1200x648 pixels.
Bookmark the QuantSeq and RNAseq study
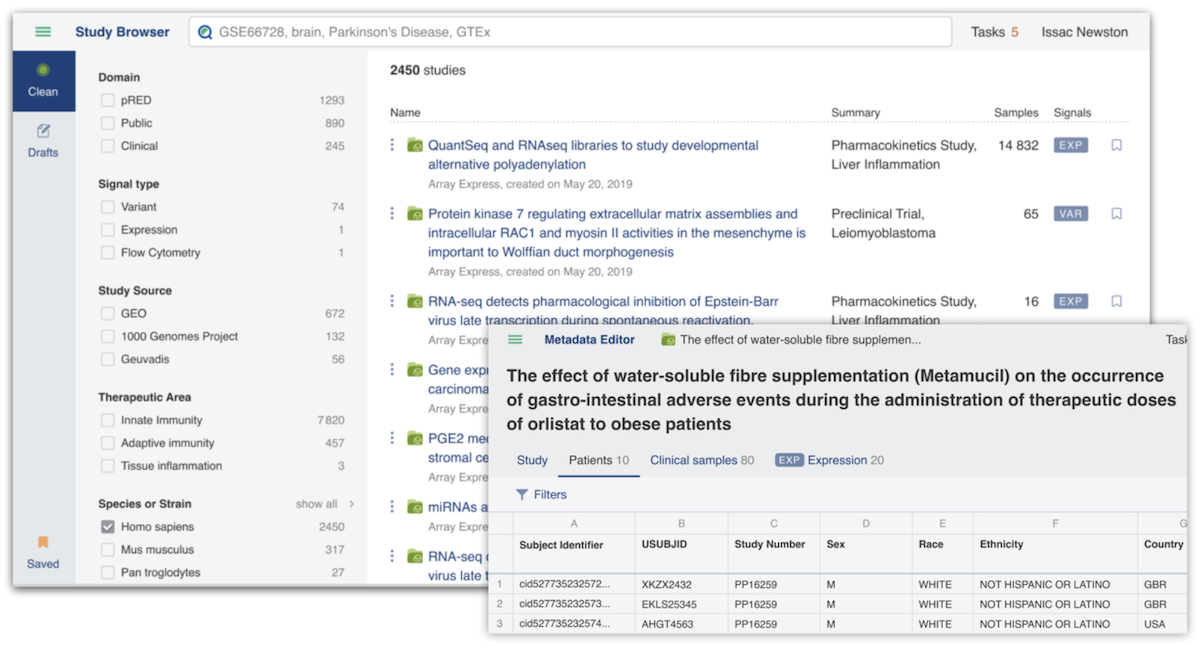click(1116, 146)
